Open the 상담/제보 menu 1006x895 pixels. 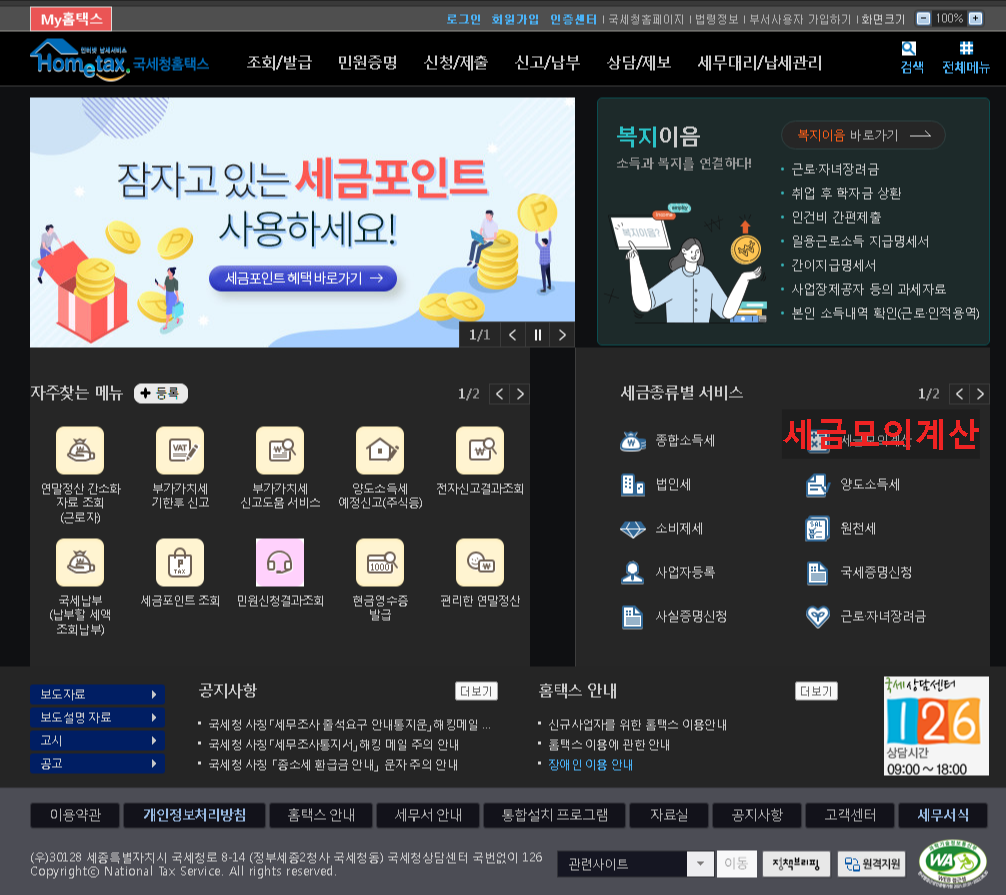pyautogui.click(x=639, y=63)
